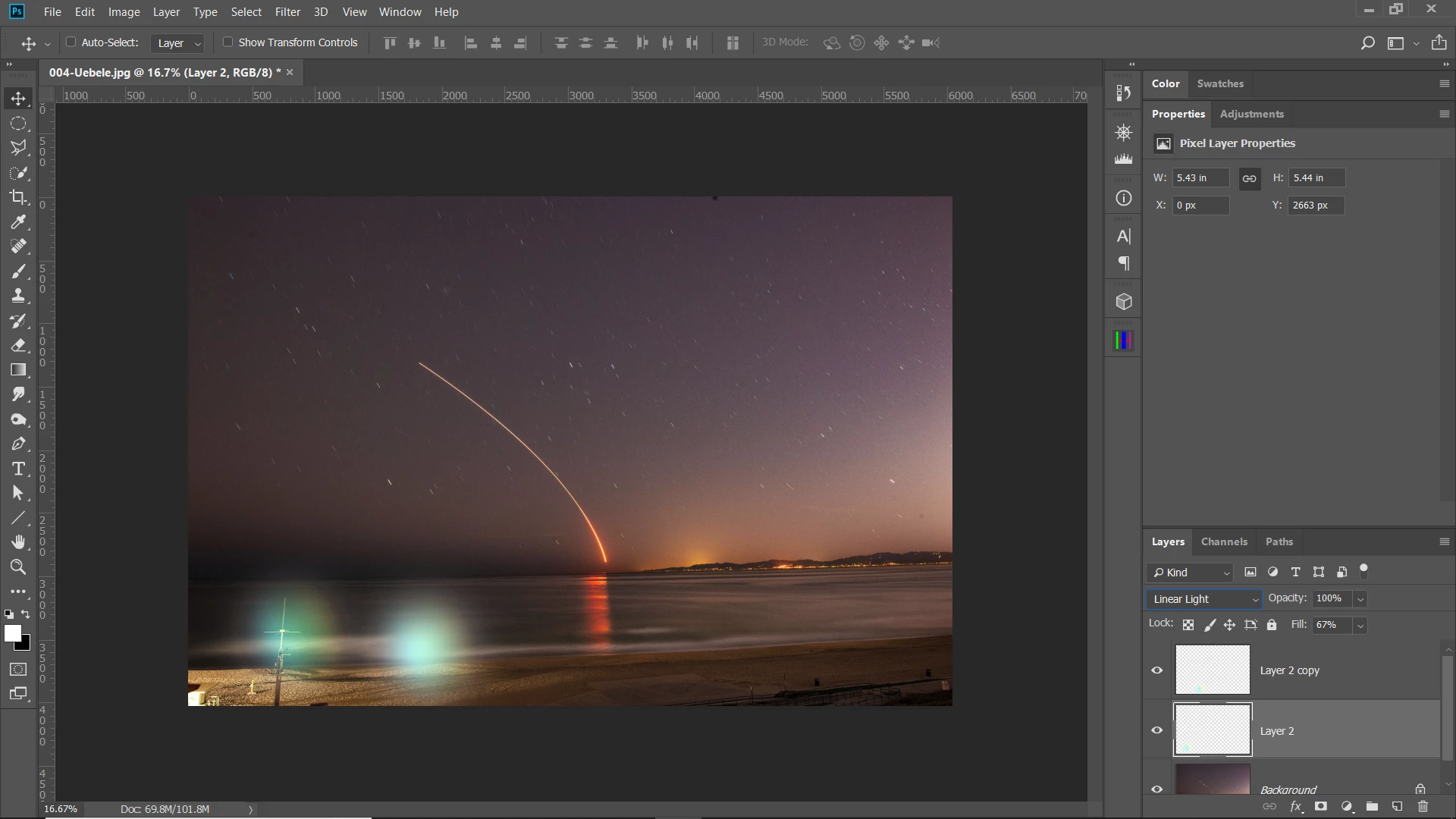1456x819 pixels.
Task: Choose the Horizontal Type tool
Action: (18, 469)
